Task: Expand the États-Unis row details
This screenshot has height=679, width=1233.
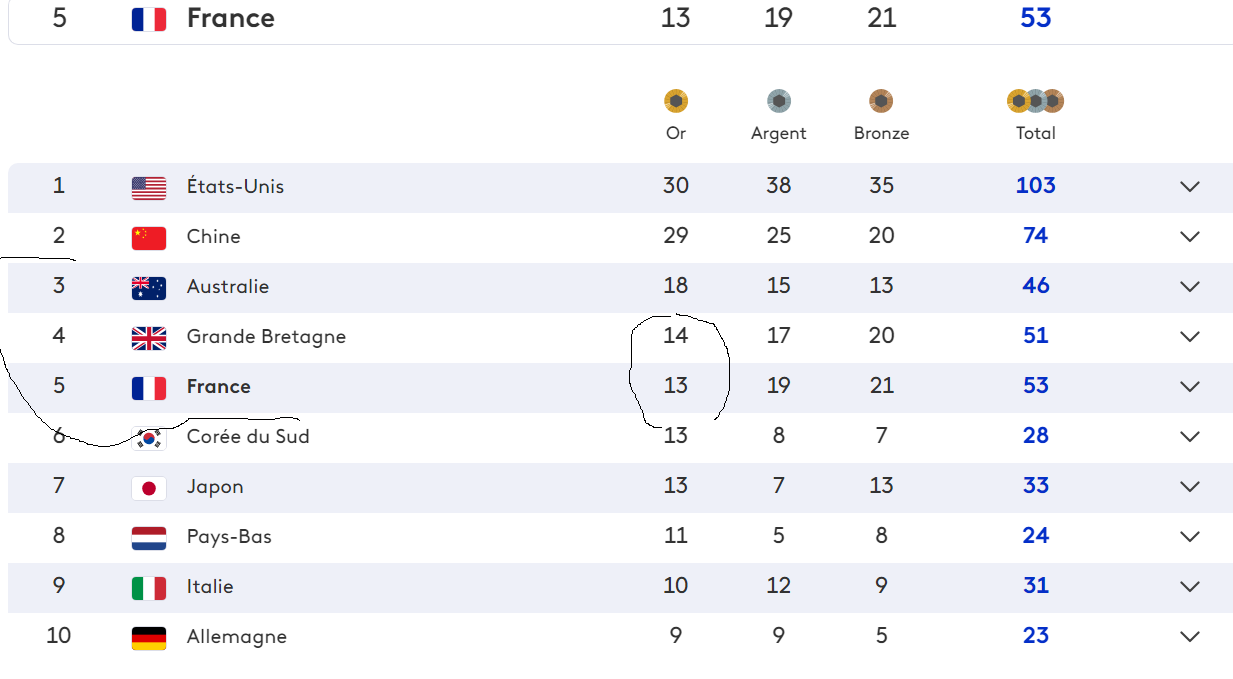Action: [x=1189, y=186]
